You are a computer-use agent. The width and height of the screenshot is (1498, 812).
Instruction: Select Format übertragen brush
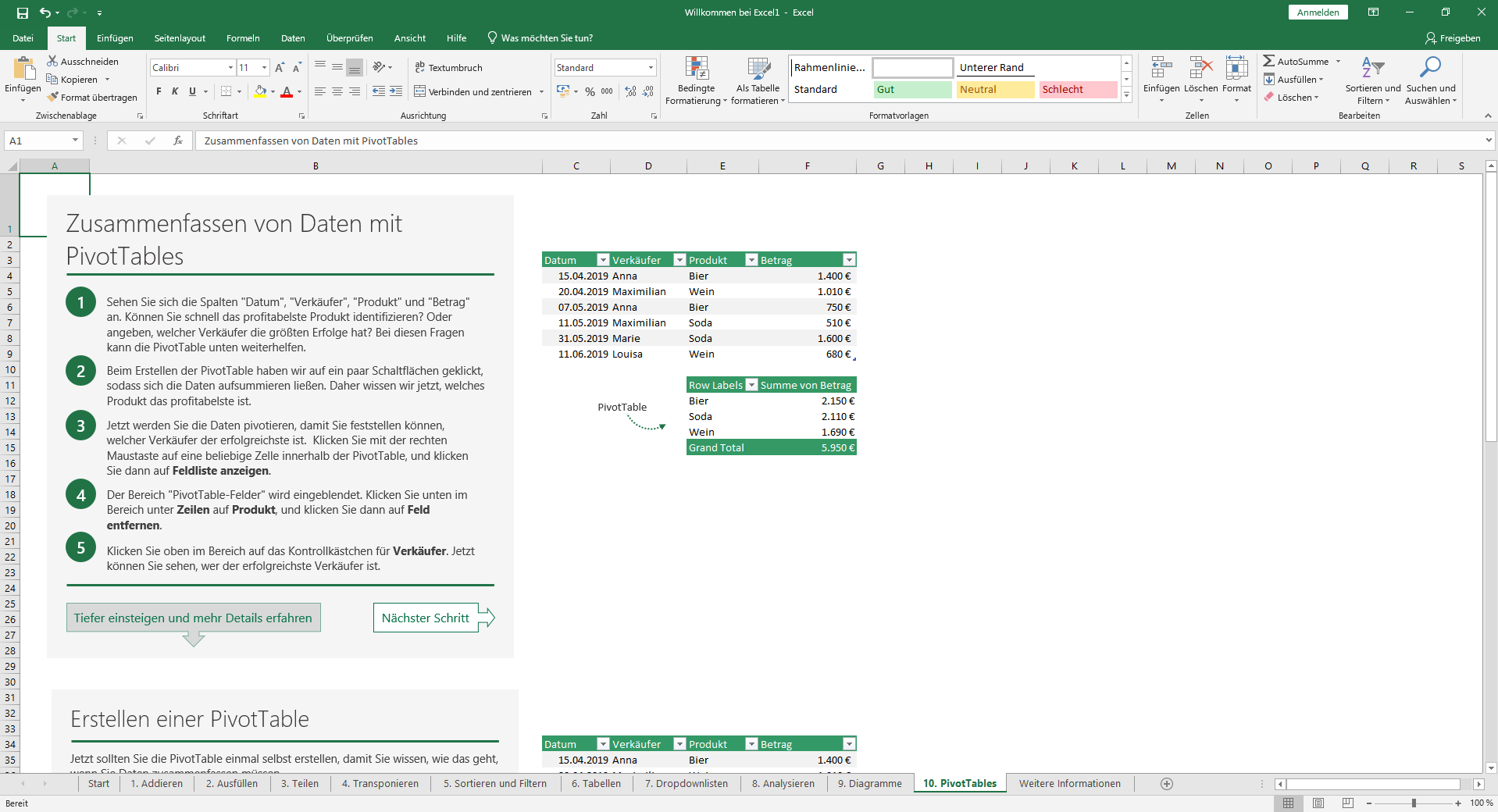pos(92,97)
